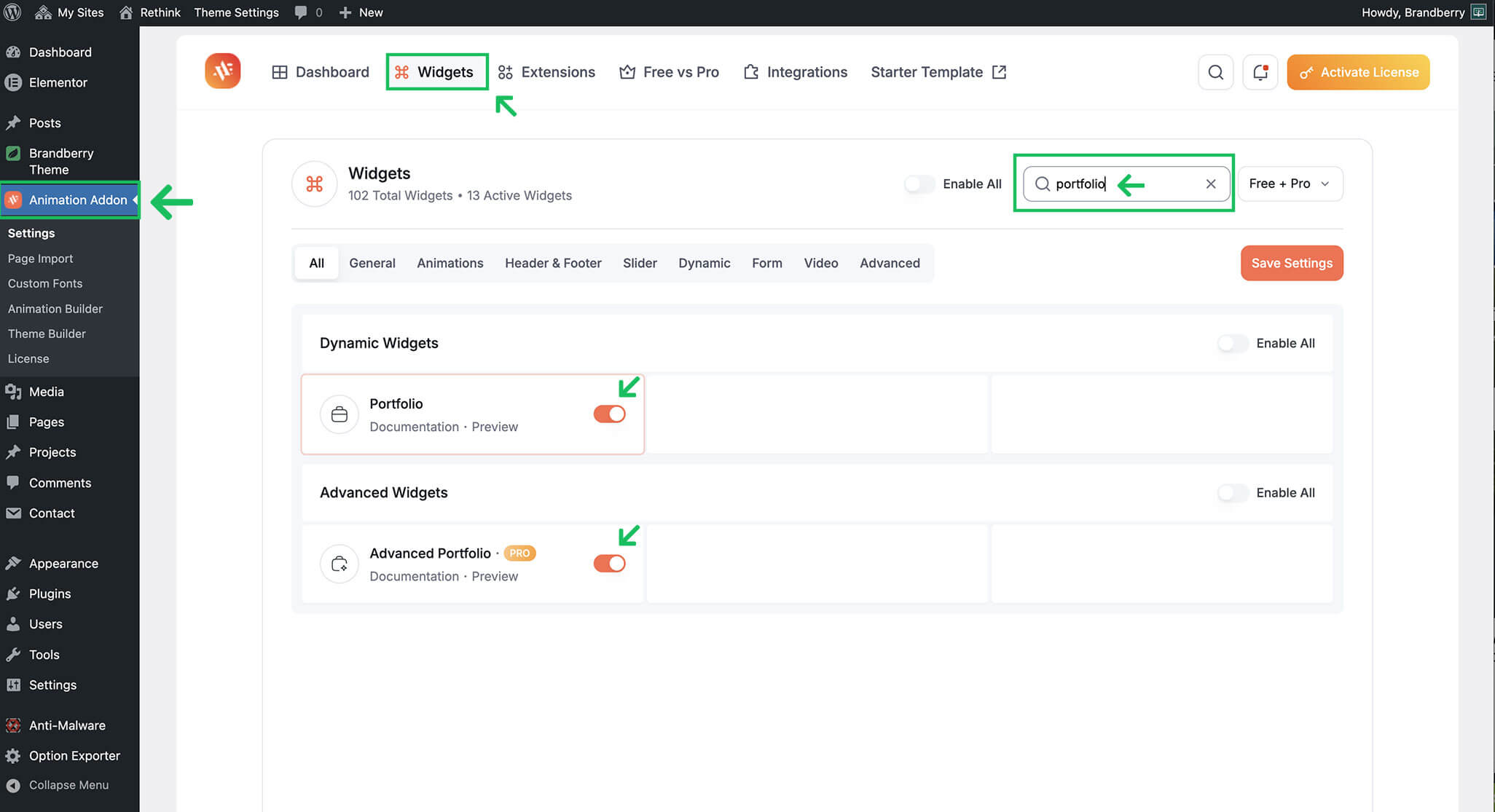Toggle Enable All for Advanced Widgets

click(1233, 493)
